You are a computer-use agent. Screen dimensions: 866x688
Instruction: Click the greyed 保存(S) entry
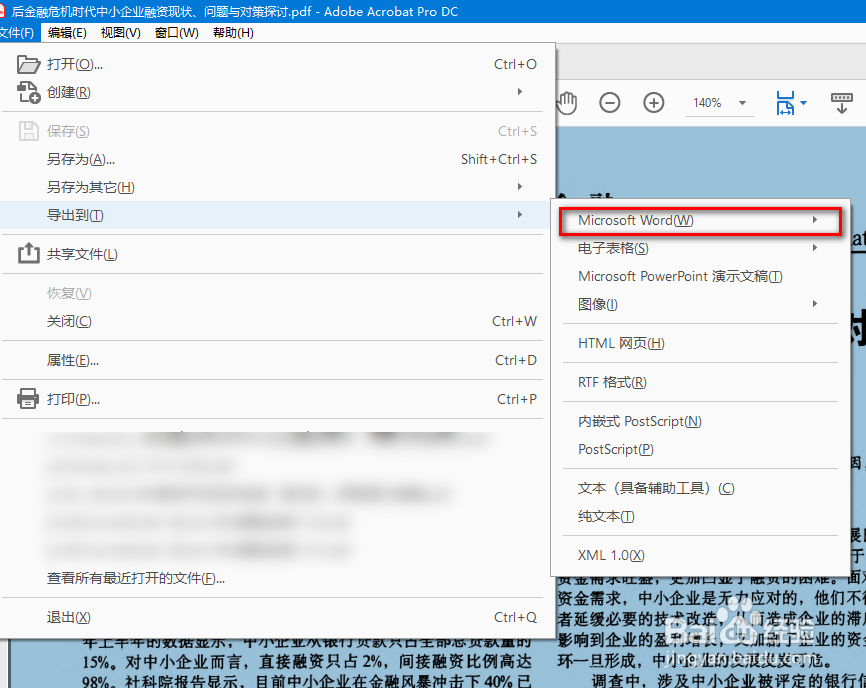[x=276, y=131]
